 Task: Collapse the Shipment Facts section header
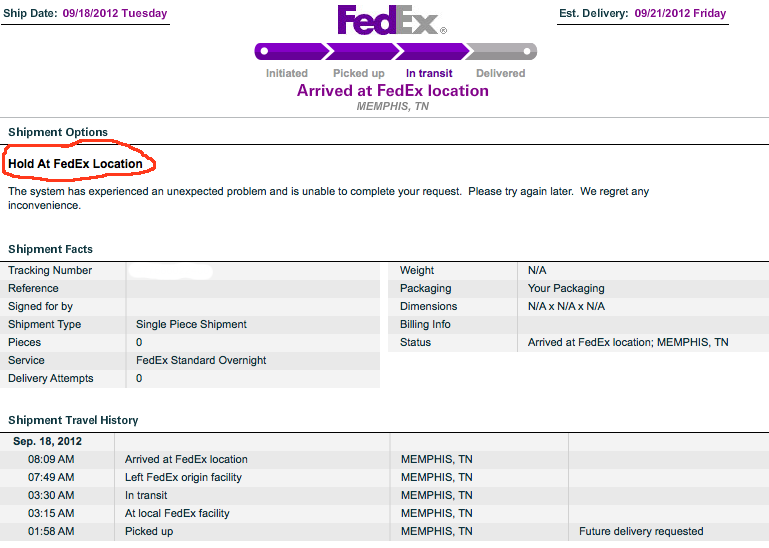click(51, 249)
